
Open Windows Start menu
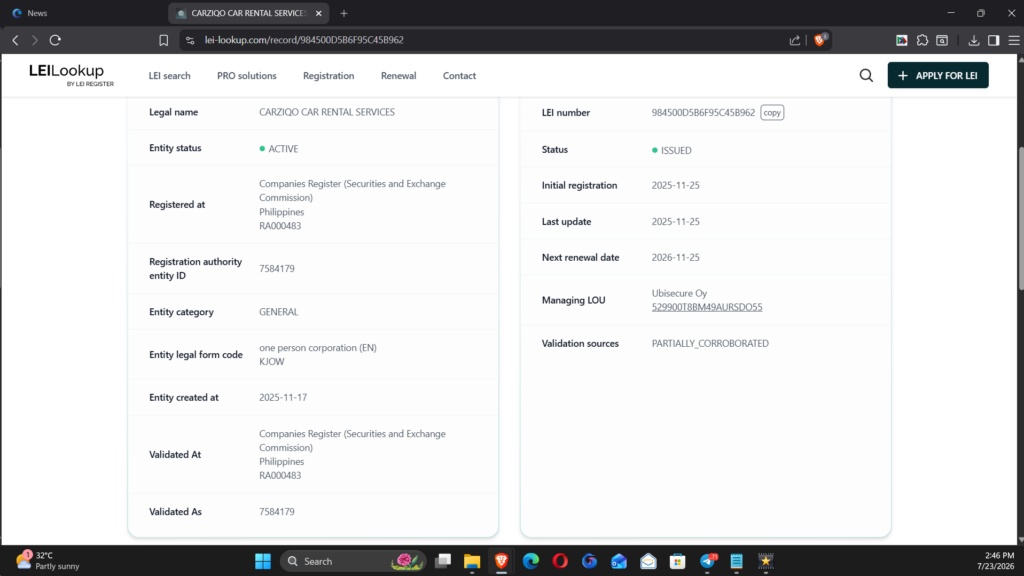tap(263, 561)
